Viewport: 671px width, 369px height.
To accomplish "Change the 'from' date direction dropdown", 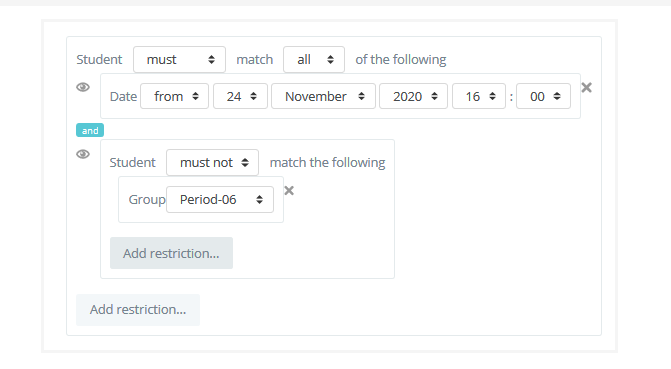I will [175, 96].
